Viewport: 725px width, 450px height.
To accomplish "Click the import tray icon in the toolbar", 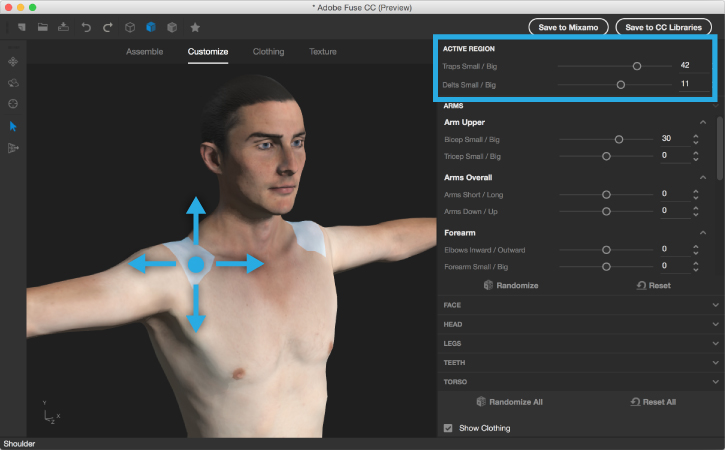I will tap(63, 27).
